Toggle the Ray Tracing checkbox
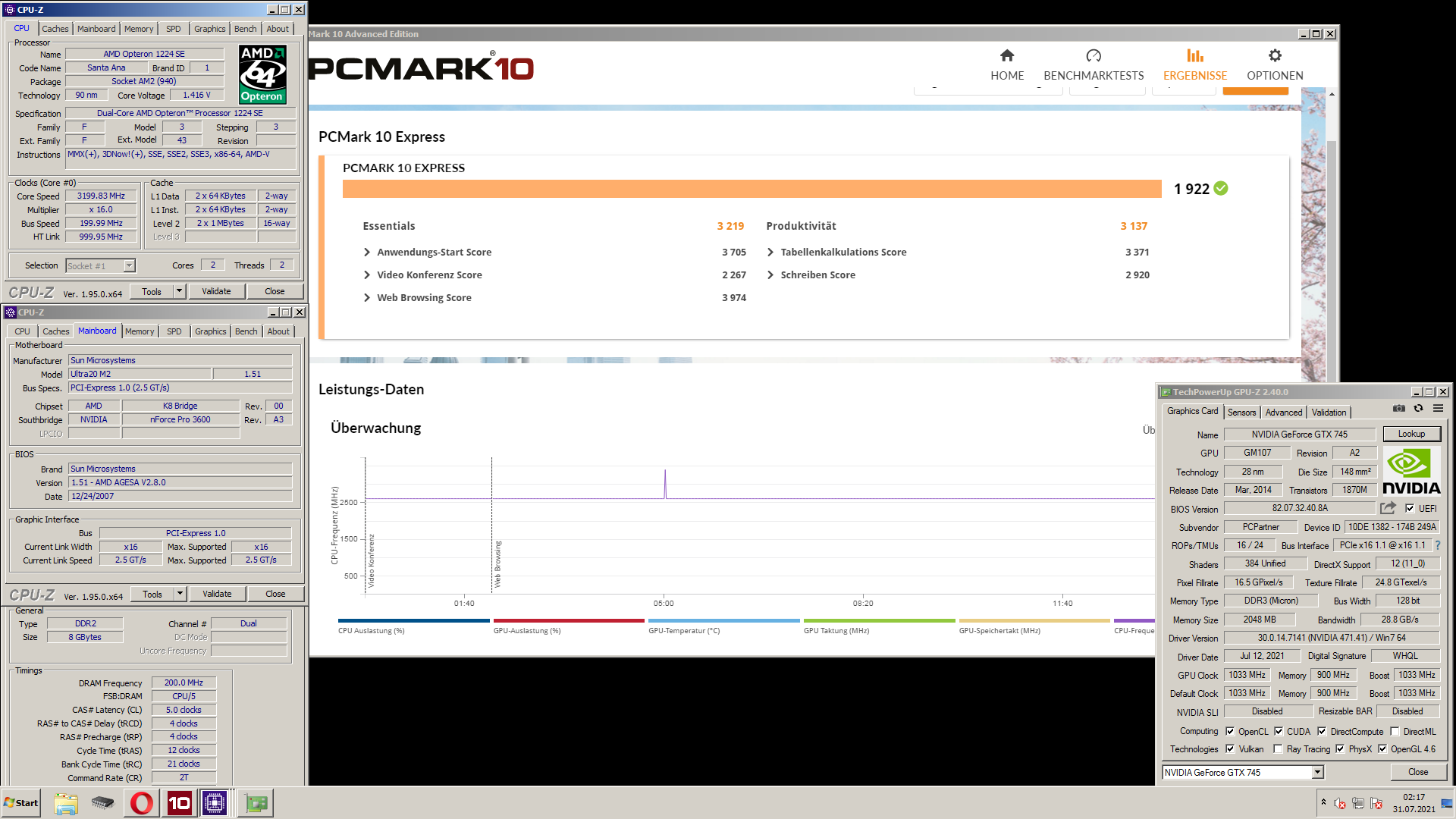 coord(1279,748)
